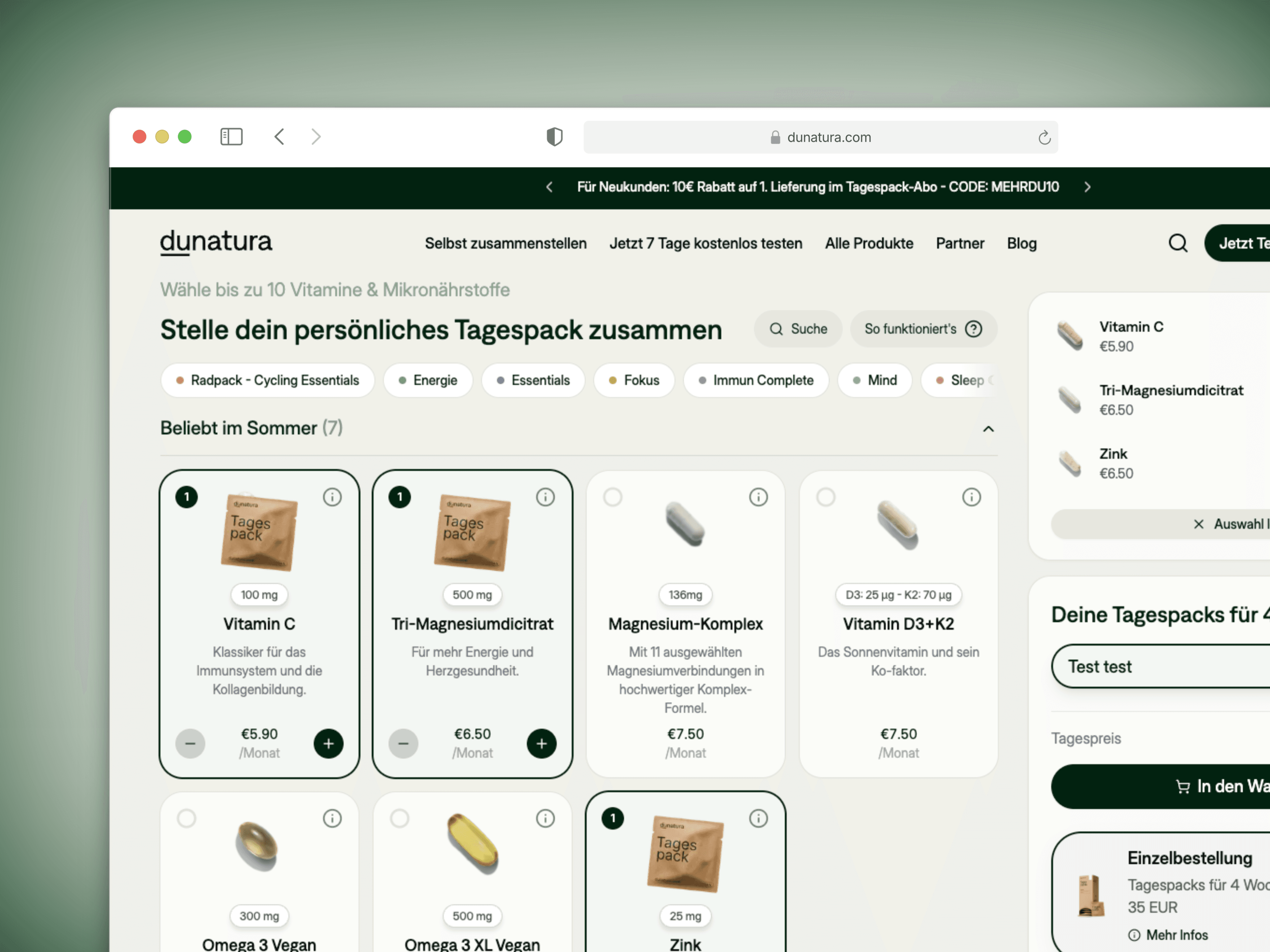Open Alle Produkte menu item
This screenshot has height=952, width=1270.
[x=869, y=243]
